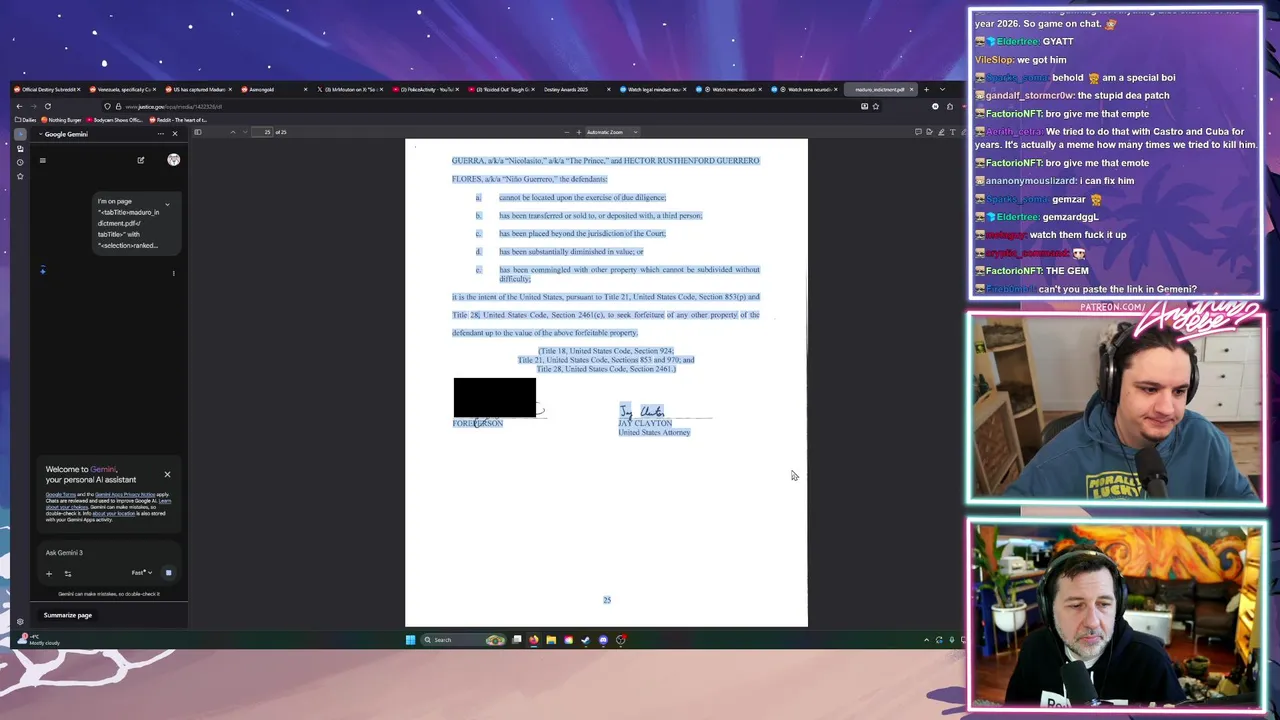
Task: Open Gemini account avatar
Action: click(x=173, y=160)
